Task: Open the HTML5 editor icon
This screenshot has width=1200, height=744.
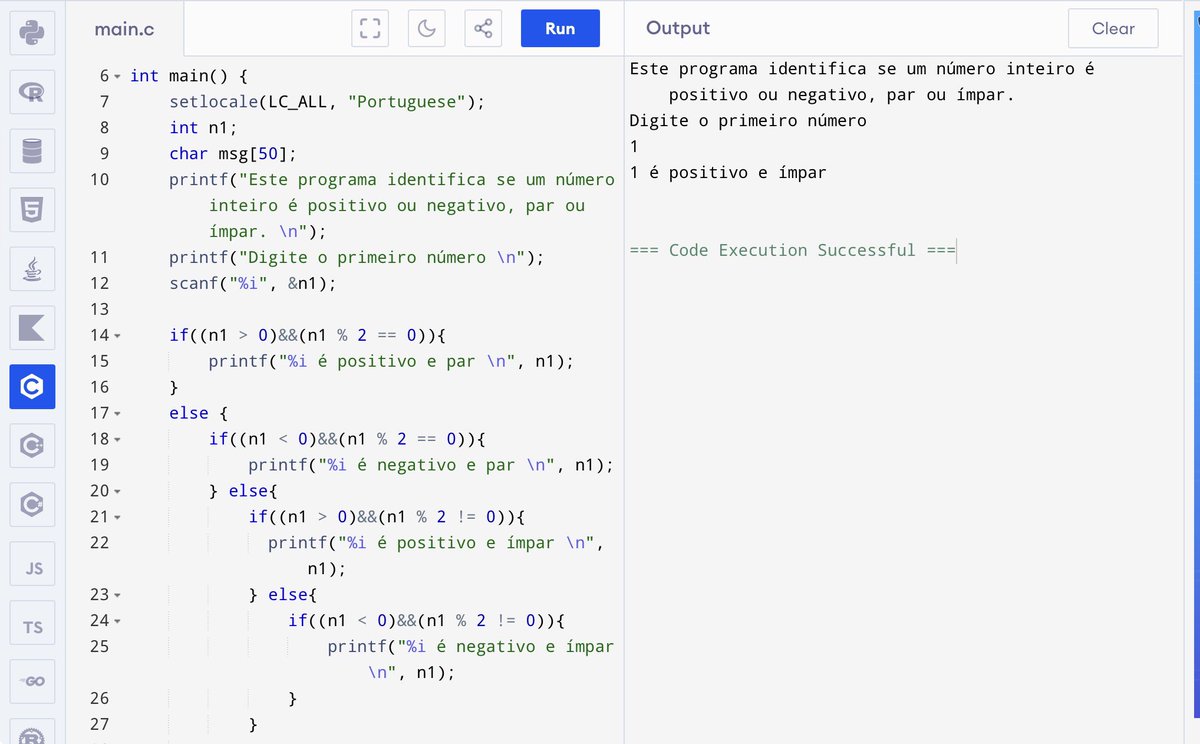Action: click(x=32, y=210)
